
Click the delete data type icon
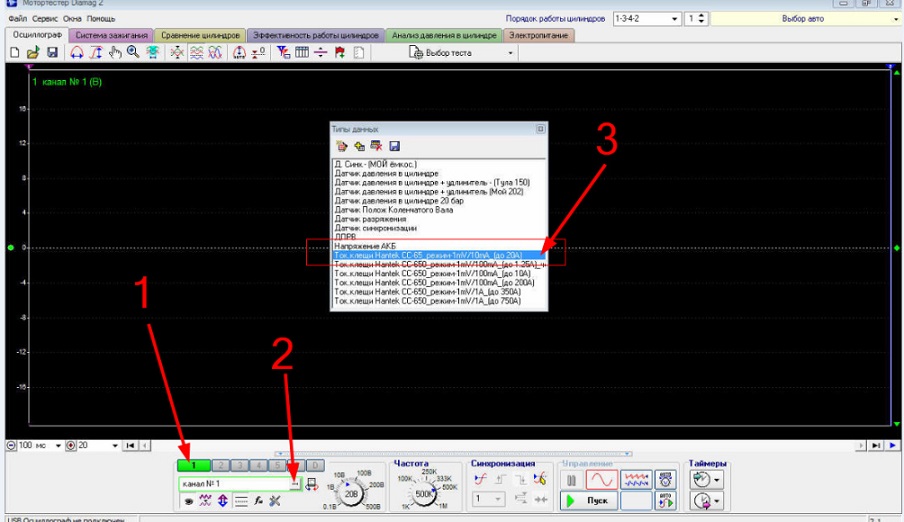tap(376, 146)
